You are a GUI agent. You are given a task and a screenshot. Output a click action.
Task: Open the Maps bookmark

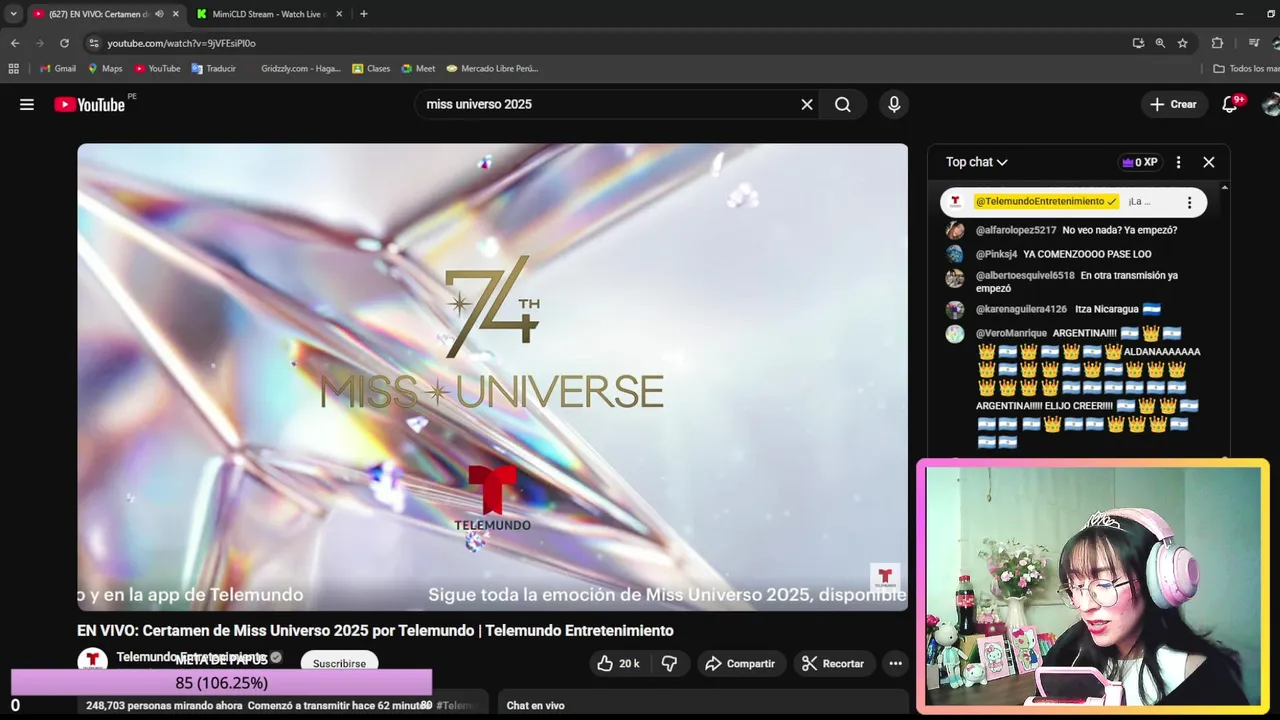coord(105,69)
